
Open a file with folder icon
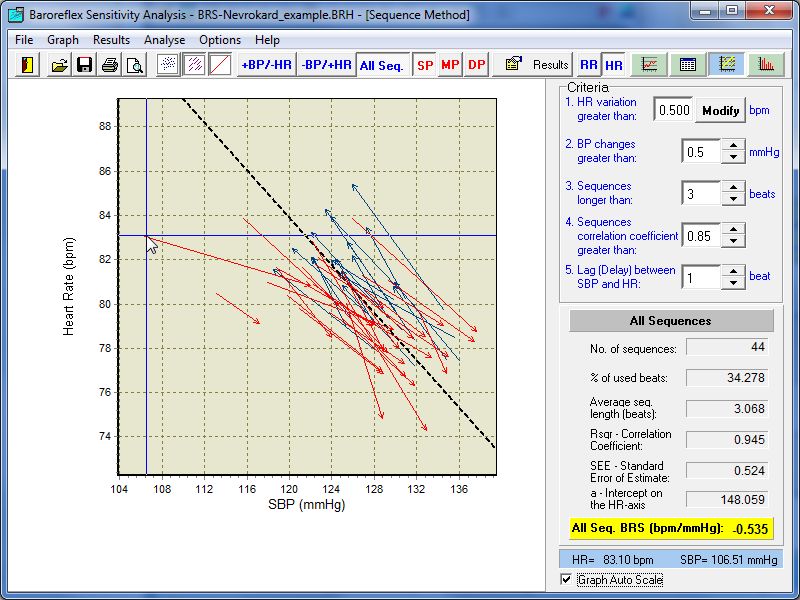click(60, 65)
